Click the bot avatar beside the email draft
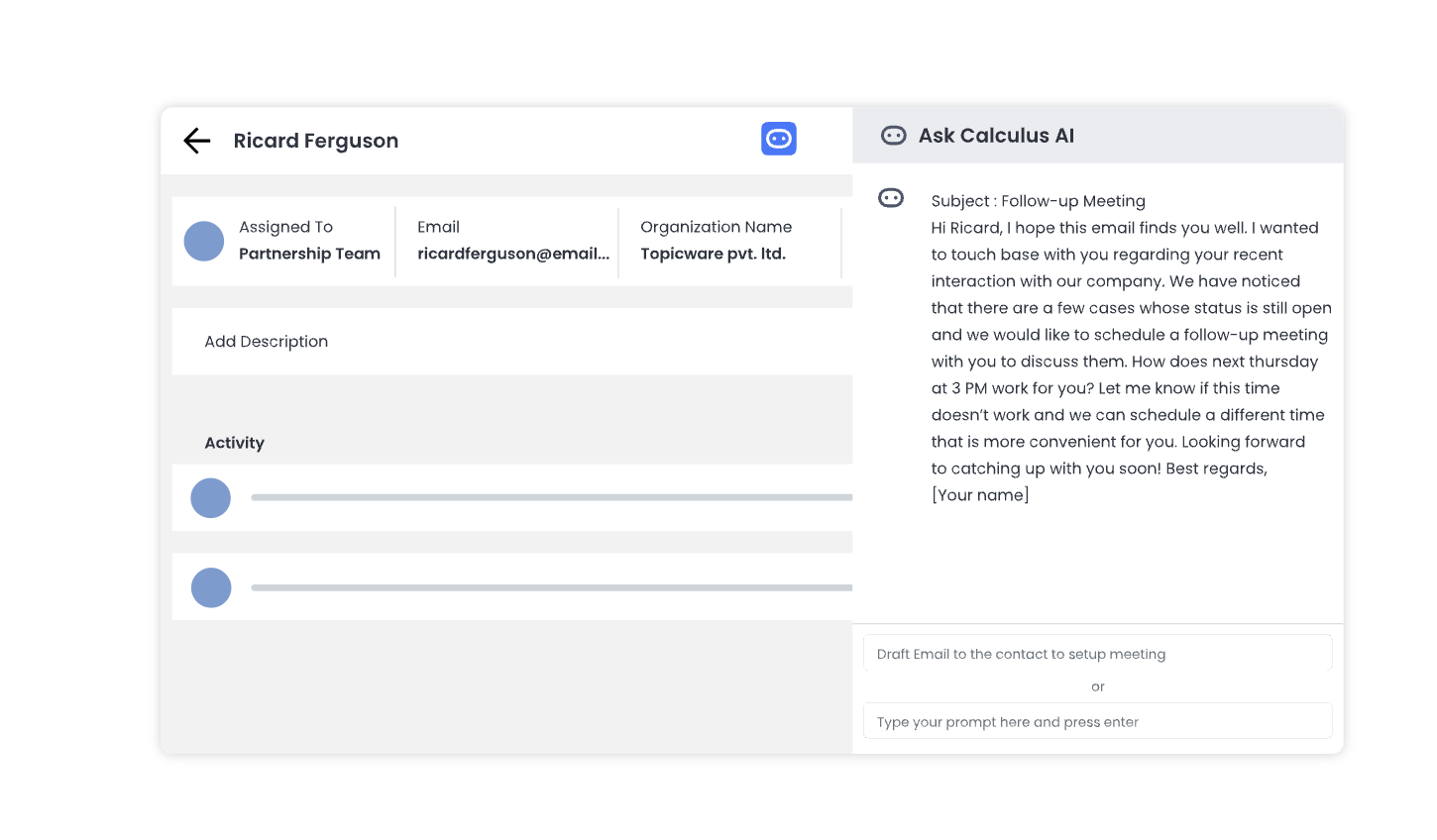 (x=891, y=198)
